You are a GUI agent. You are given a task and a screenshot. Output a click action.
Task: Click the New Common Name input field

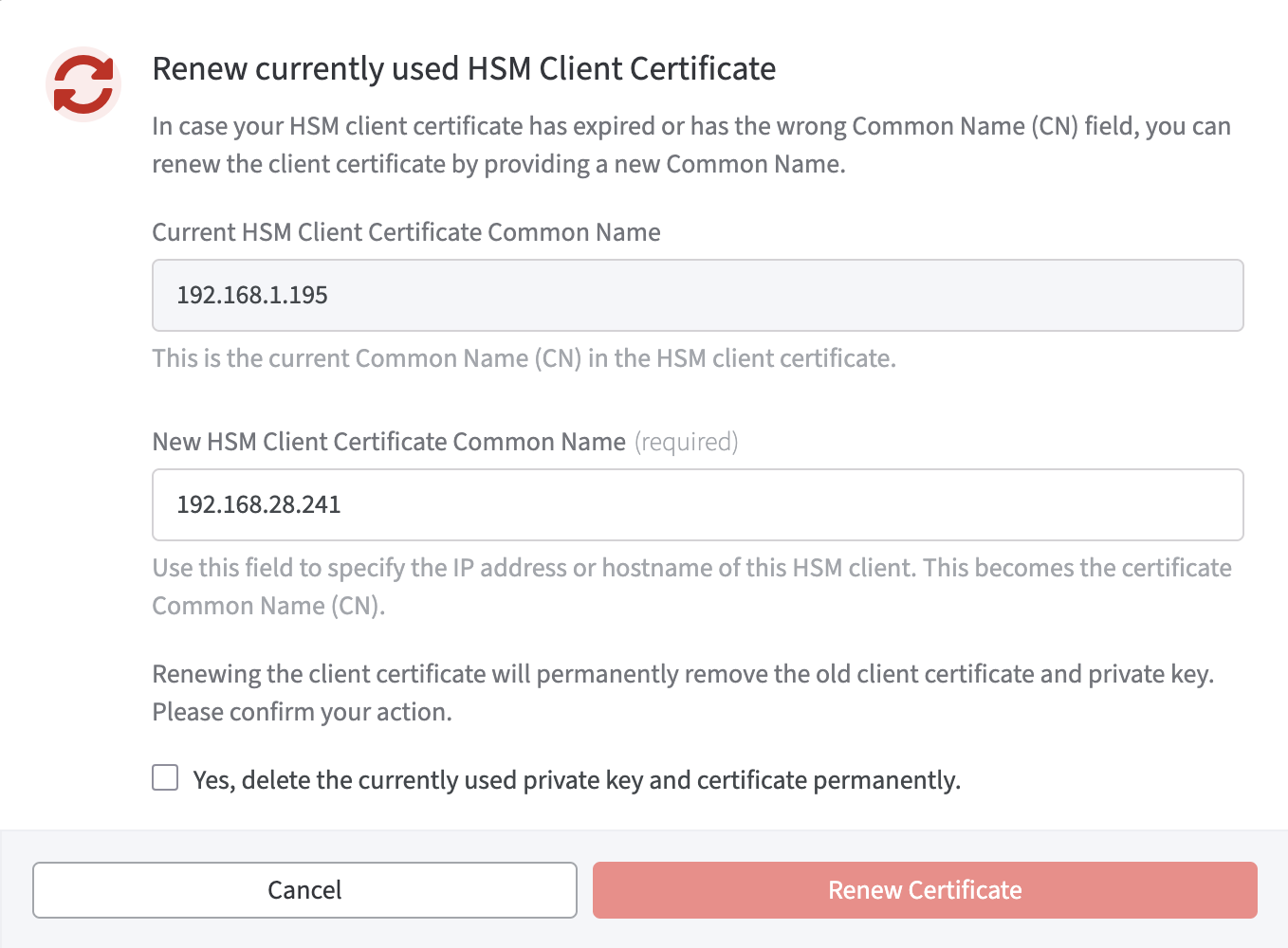click(697, 504)
